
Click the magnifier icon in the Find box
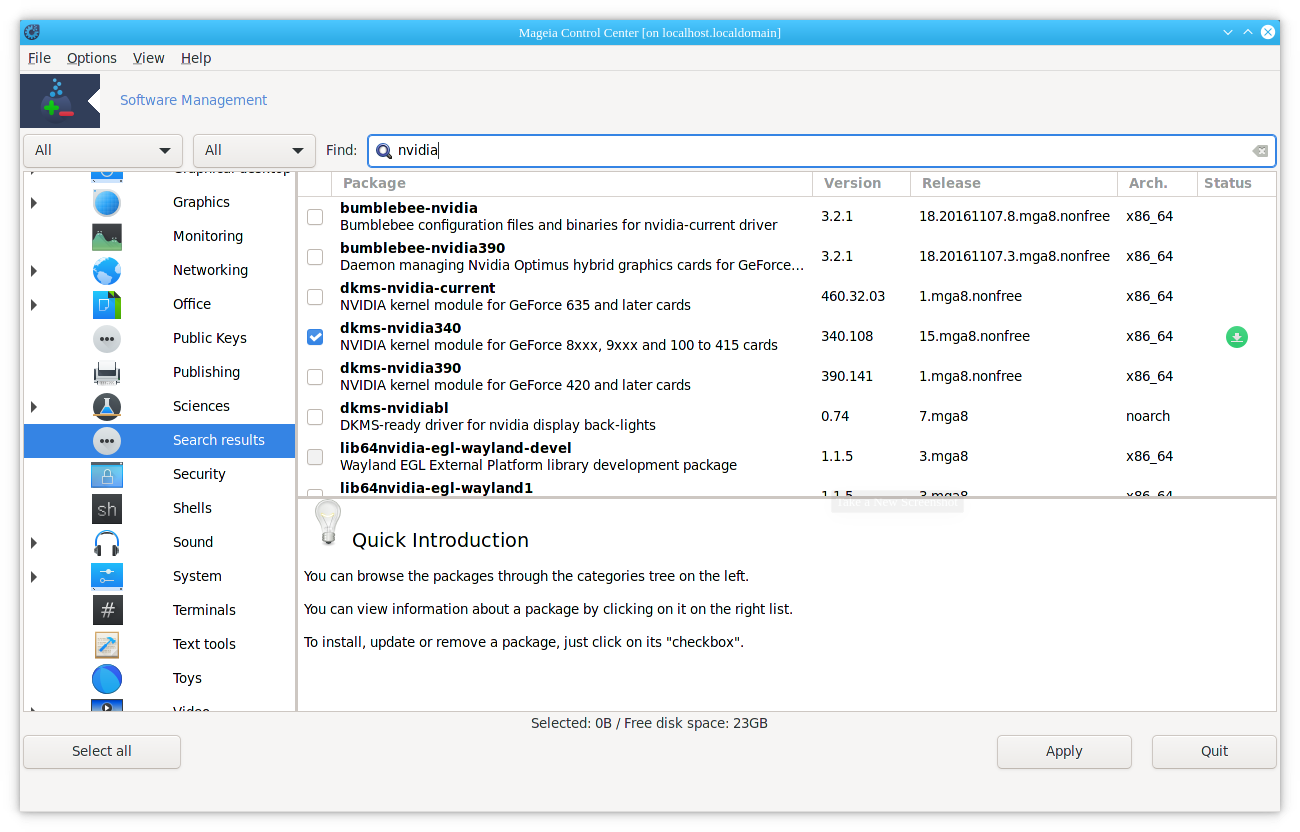[x=384, y=151]
